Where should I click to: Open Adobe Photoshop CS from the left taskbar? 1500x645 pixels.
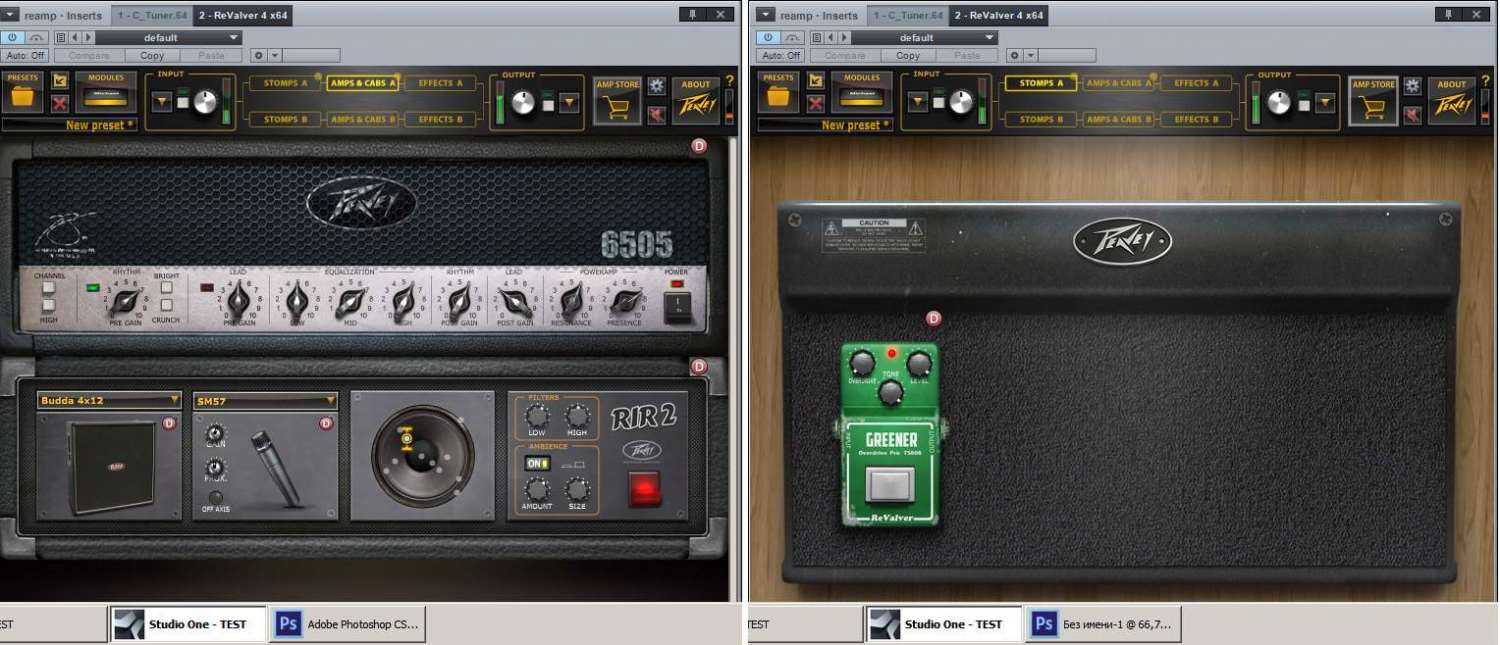pyautogui.click(x=348, y=624)
